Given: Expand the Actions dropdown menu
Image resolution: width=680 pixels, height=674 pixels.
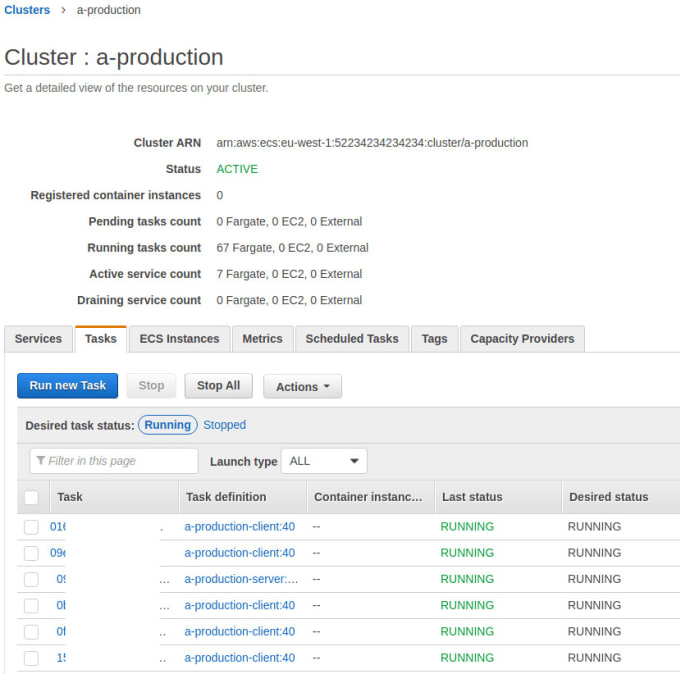Looking at the screenshot, I should (x=302, y=386).
